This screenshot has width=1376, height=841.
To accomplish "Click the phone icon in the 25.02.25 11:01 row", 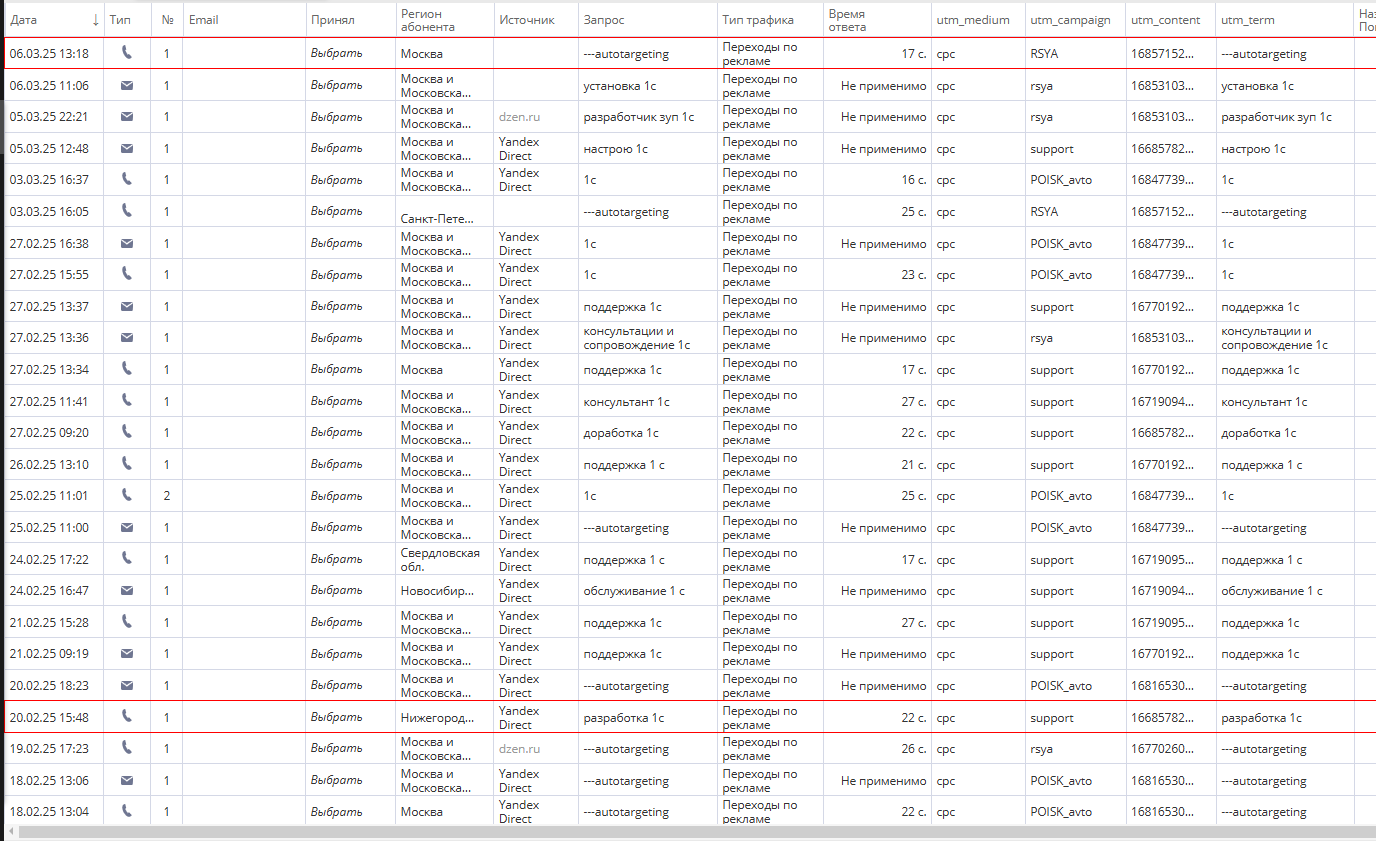I will [126, 495].
